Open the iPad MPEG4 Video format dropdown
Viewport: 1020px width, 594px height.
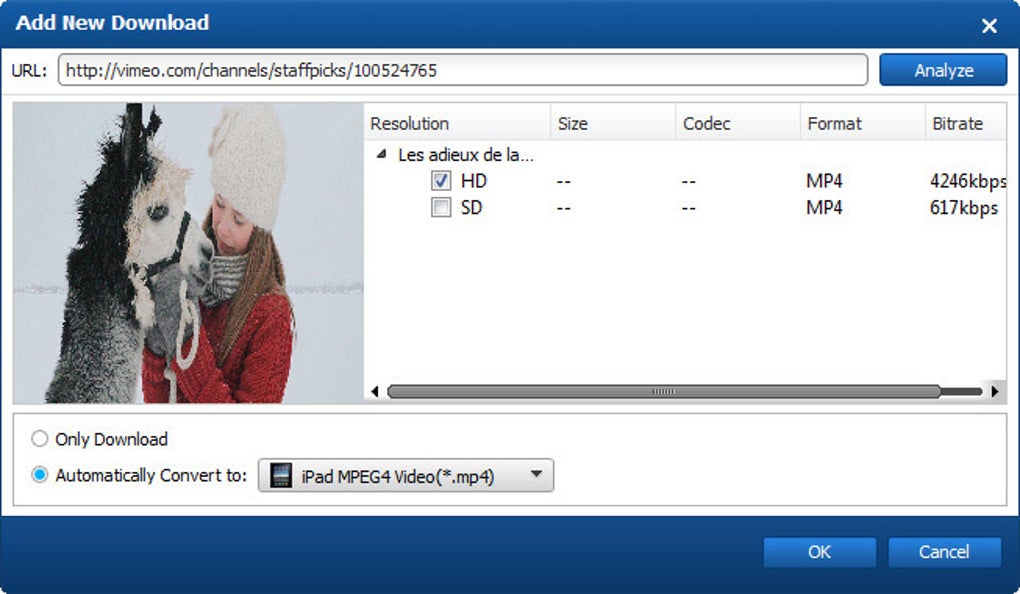[406, 476]
